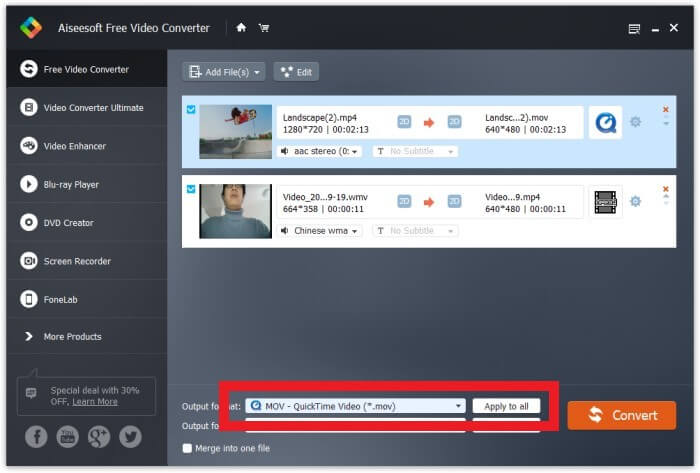Open the Facebook social icon
The image size is (700, 473).
coord(36,436)
